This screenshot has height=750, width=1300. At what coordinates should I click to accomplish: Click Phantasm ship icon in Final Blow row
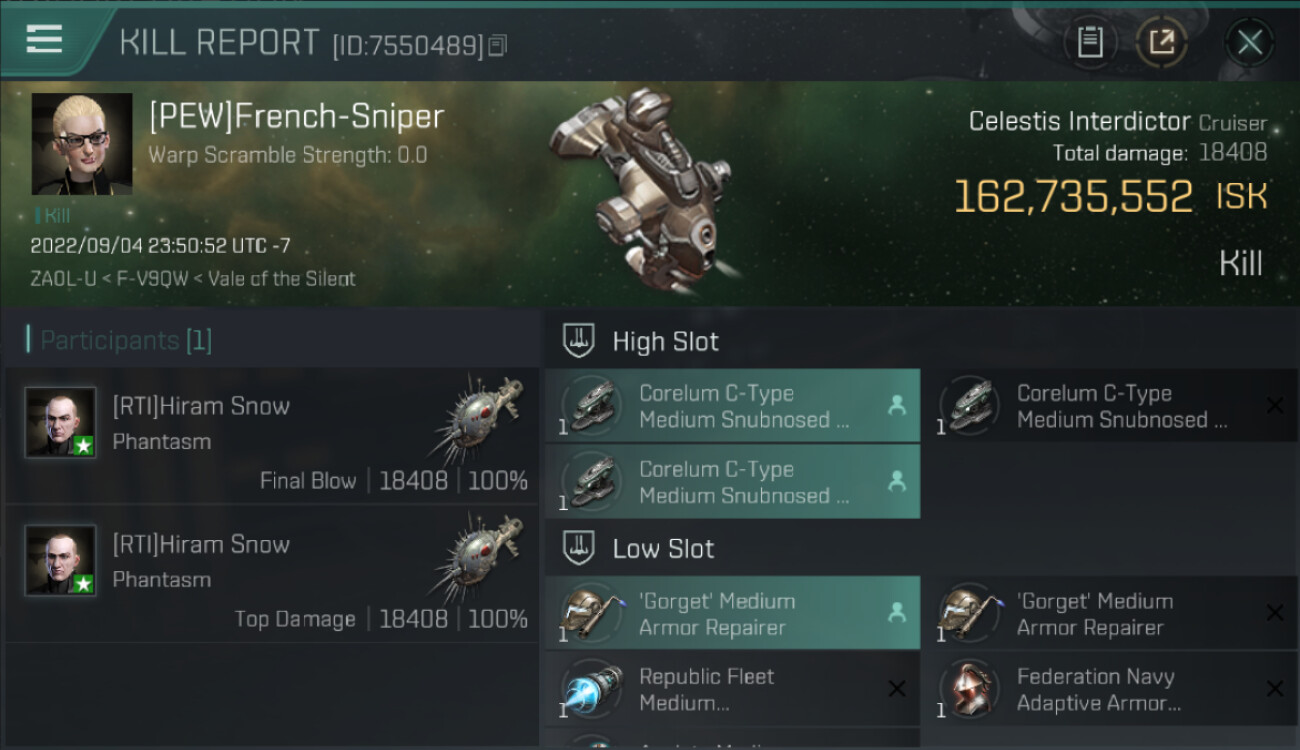point(478,420)
